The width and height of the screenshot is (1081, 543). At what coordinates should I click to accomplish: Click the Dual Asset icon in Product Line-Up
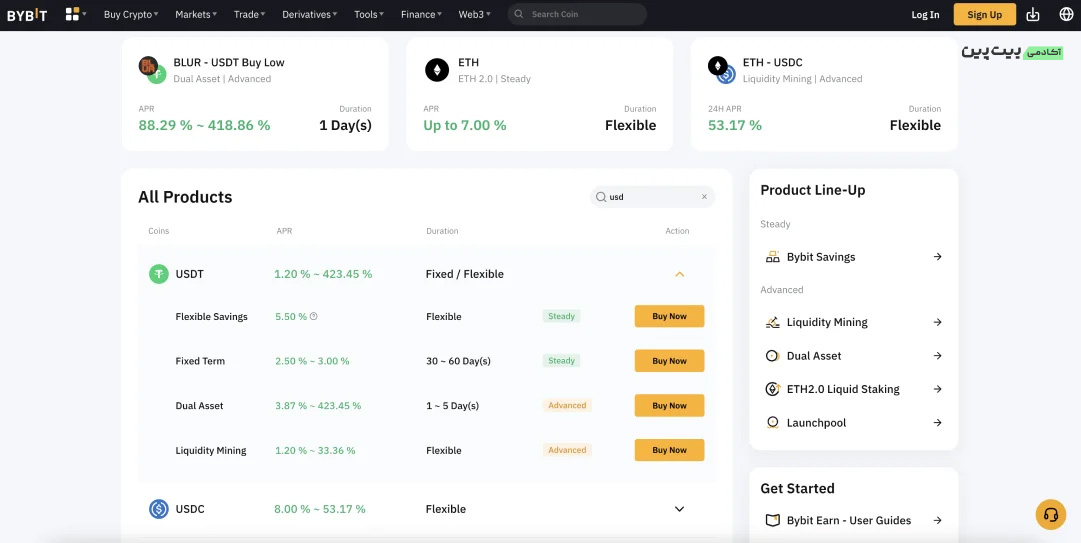tap(772, 356)
